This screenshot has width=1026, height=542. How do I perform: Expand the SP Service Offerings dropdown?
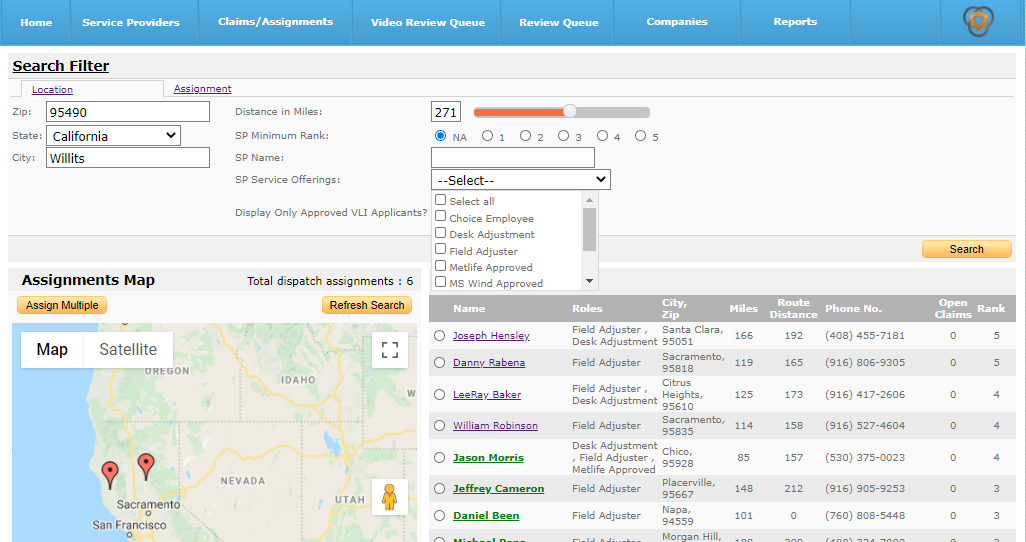point(521,179)
